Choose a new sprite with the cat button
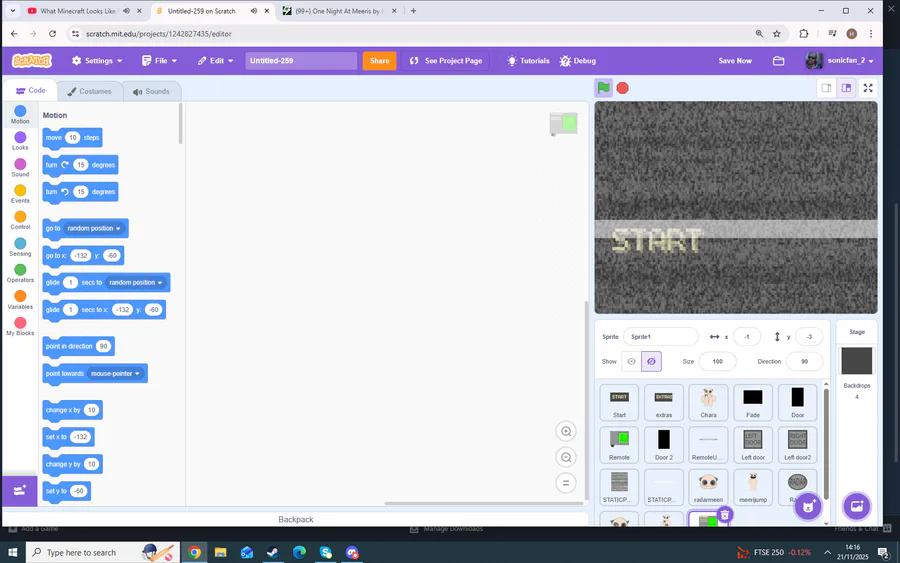The width and height of the screenshot is (900, 563). [x=808, y=506]
